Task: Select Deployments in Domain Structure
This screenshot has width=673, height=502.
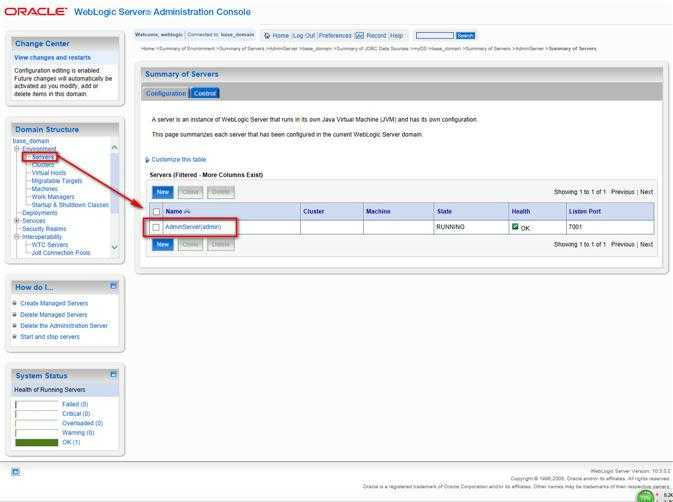Action: click(x=39, y=213)
